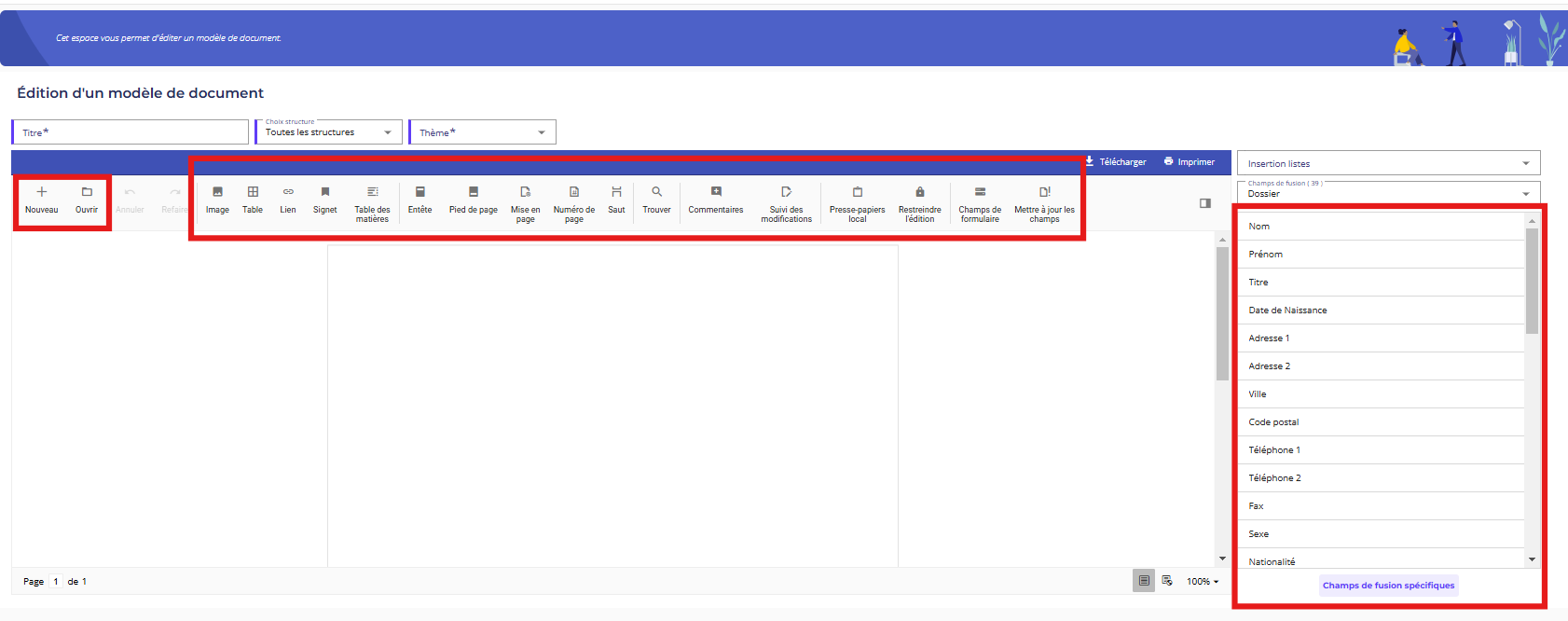Insert a Table into the document
This screenshot has height=621, width=1568.
pos(253,193)
